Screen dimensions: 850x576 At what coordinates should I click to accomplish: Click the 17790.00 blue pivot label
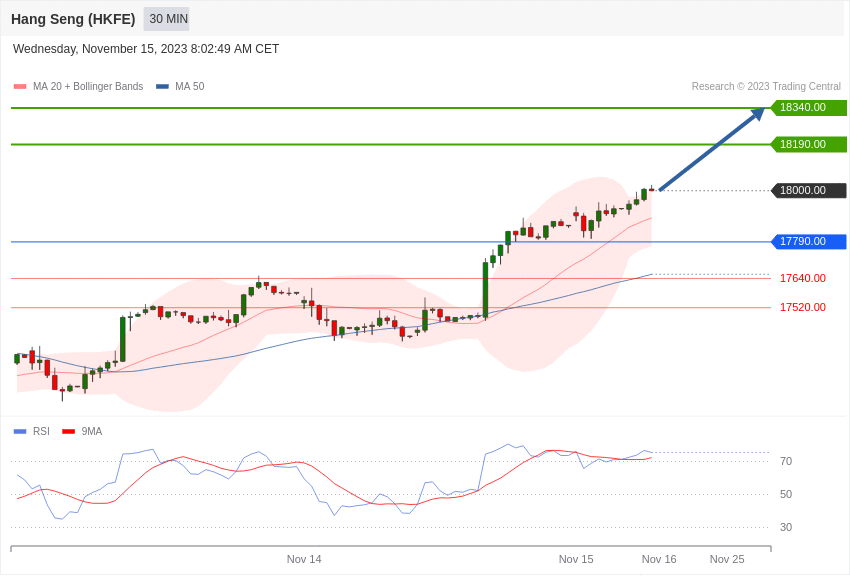[x=809, y=241]
